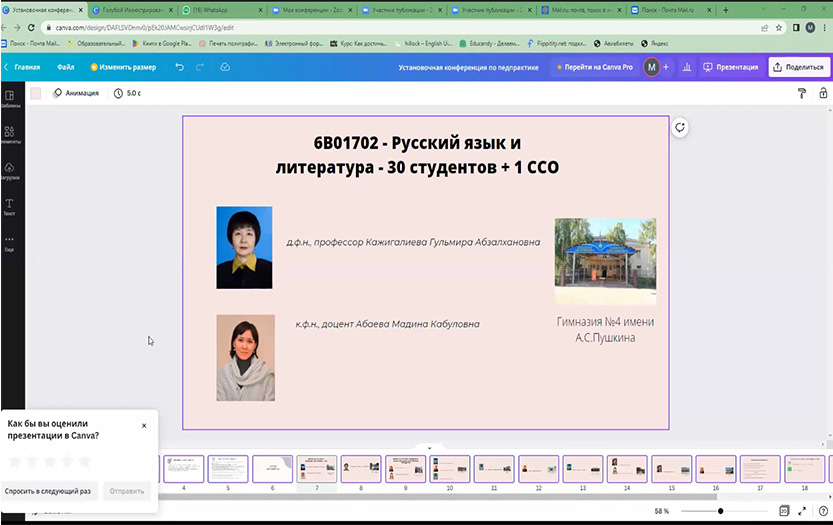Open the Uploads panel in the sidebar

coord(9,171)
